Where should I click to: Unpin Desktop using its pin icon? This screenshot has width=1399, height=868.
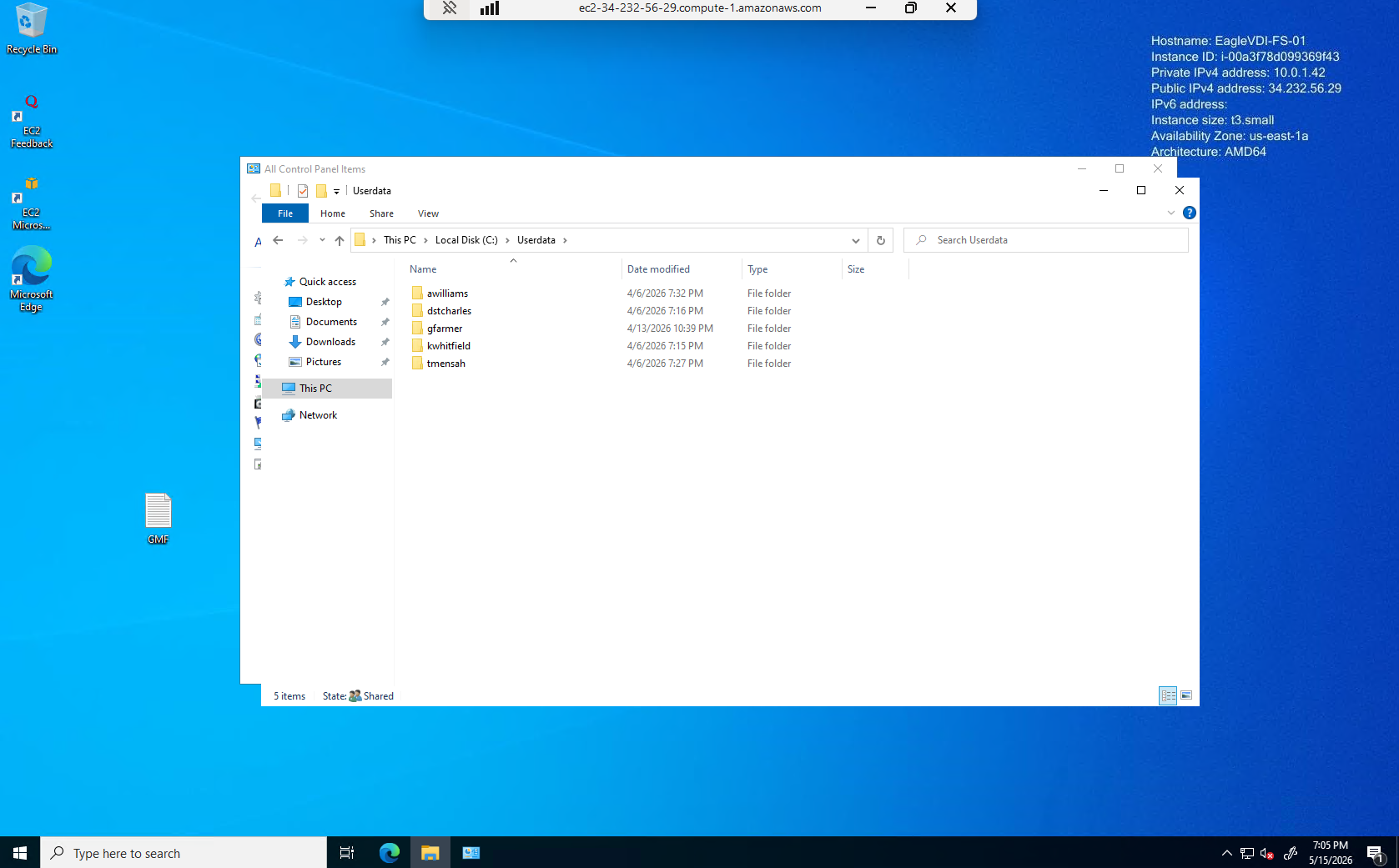[x=385, y=302]
